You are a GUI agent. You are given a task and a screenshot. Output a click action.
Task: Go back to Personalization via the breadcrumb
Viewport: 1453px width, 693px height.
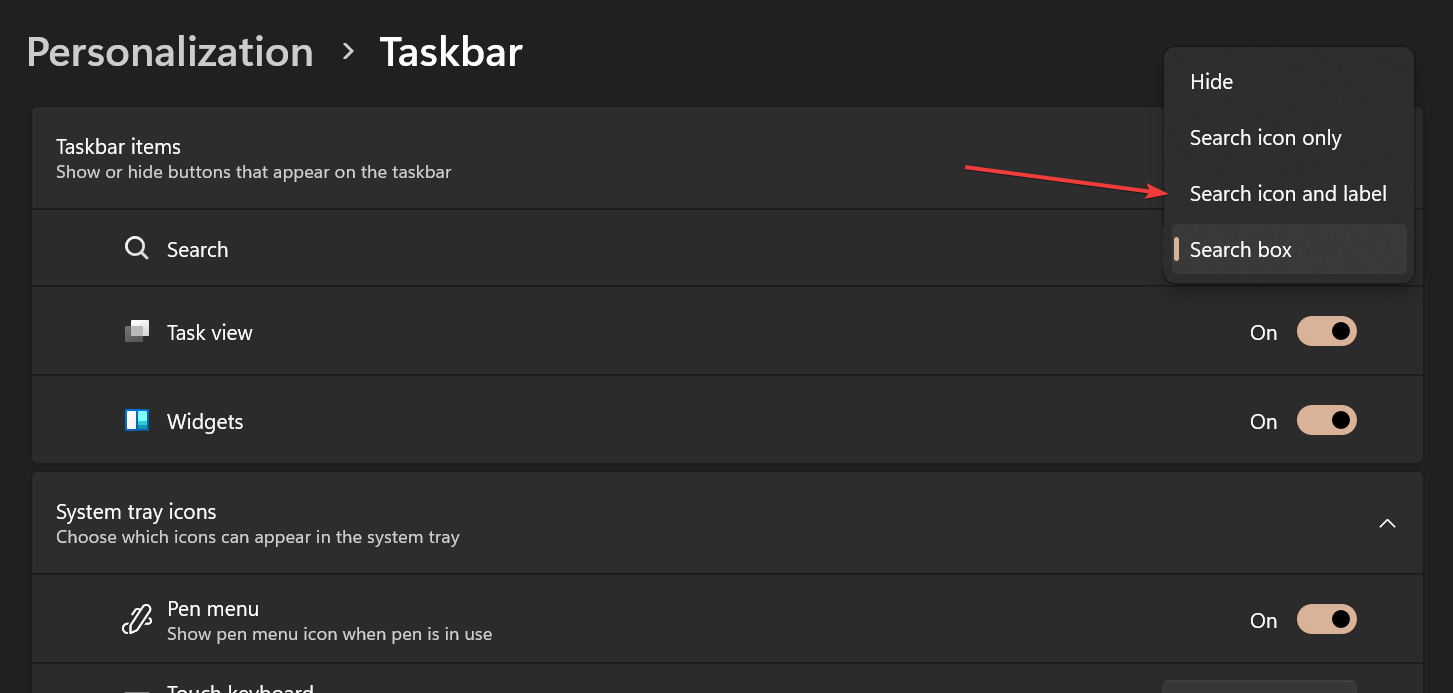click(170, 52)
